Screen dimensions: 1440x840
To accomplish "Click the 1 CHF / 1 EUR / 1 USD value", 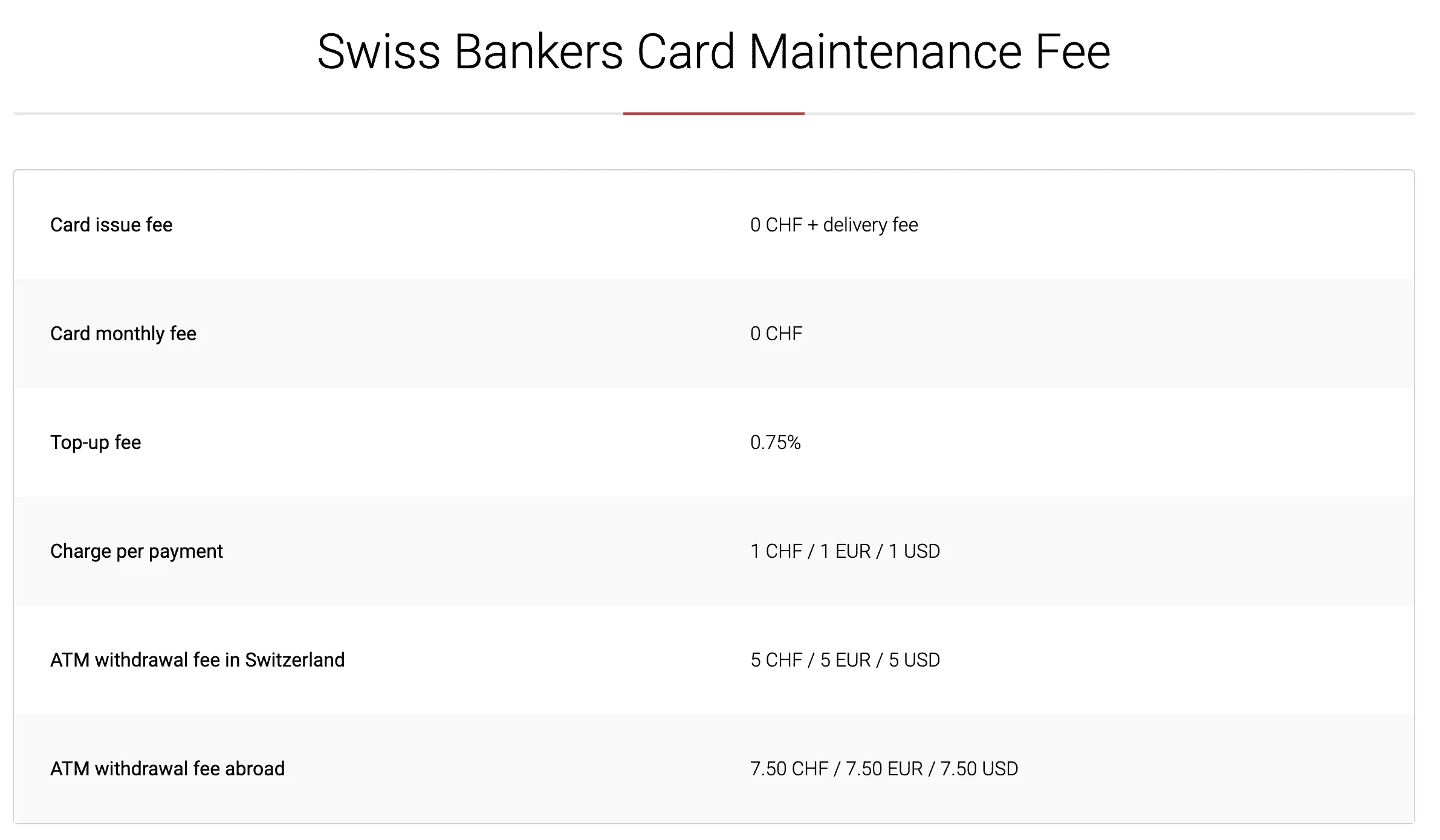I will (x=845, y=551).
